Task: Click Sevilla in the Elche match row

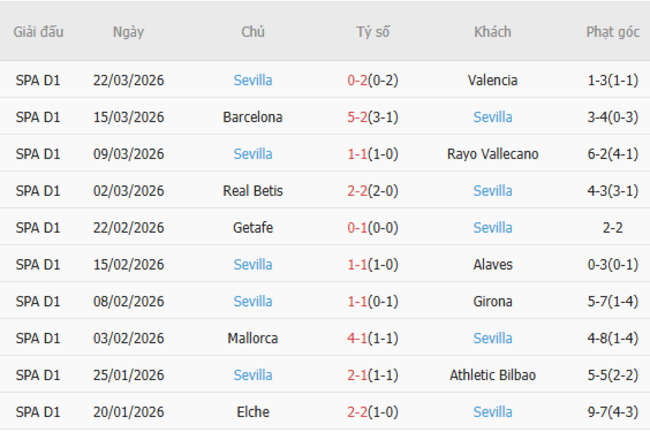Action: [492, 412]
